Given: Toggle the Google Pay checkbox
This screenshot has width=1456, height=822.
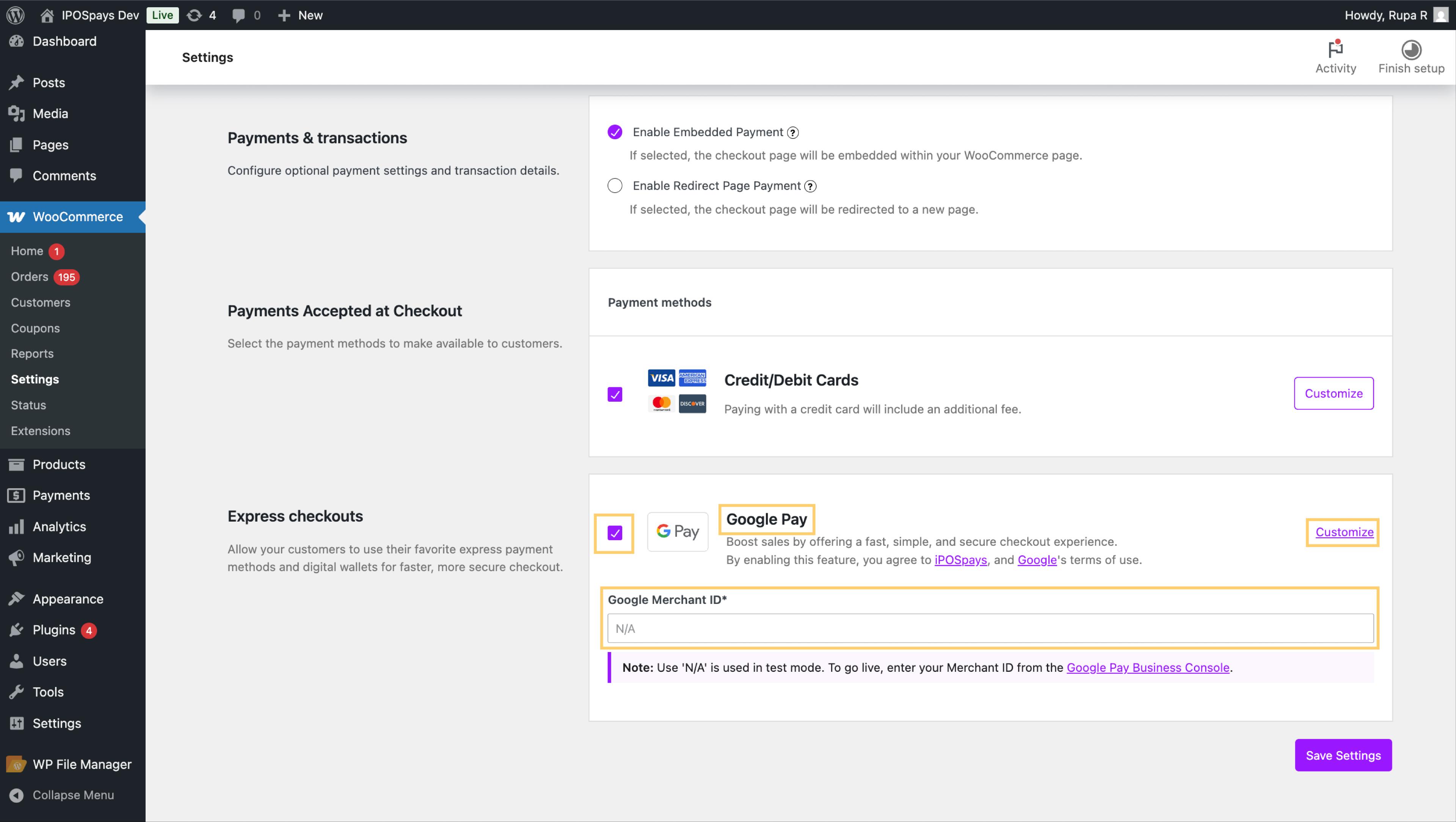Looking at the screenshot, I should (614, 533).
